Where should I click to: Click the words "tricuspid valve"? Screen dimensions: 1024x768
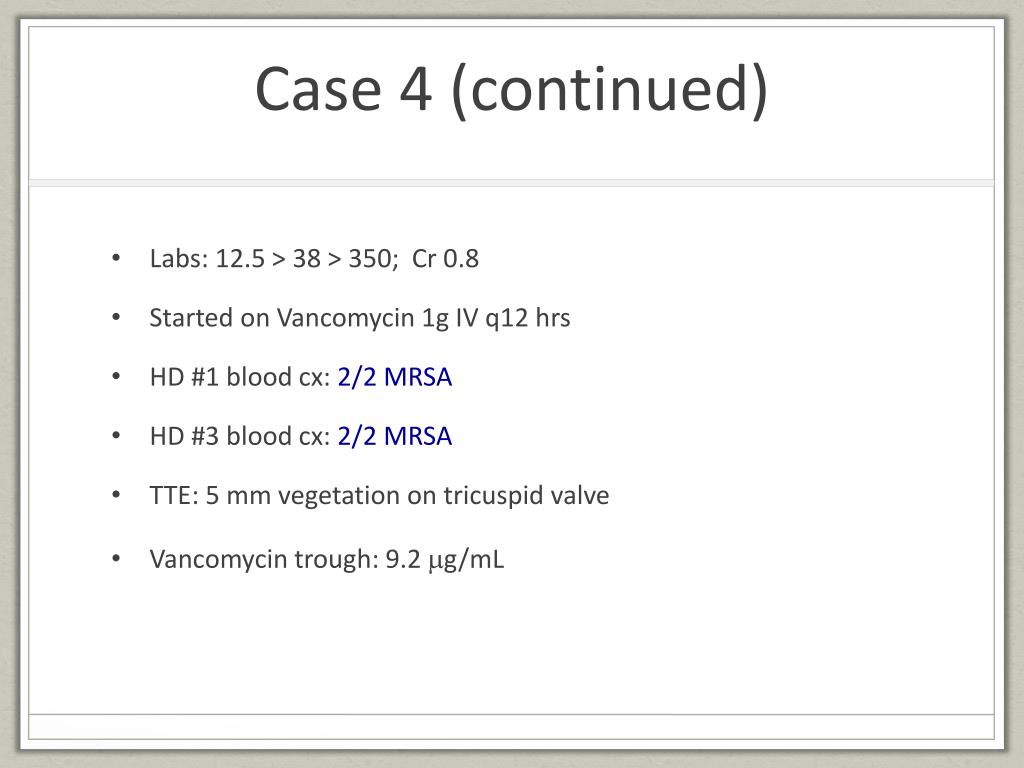click(526, 496)
